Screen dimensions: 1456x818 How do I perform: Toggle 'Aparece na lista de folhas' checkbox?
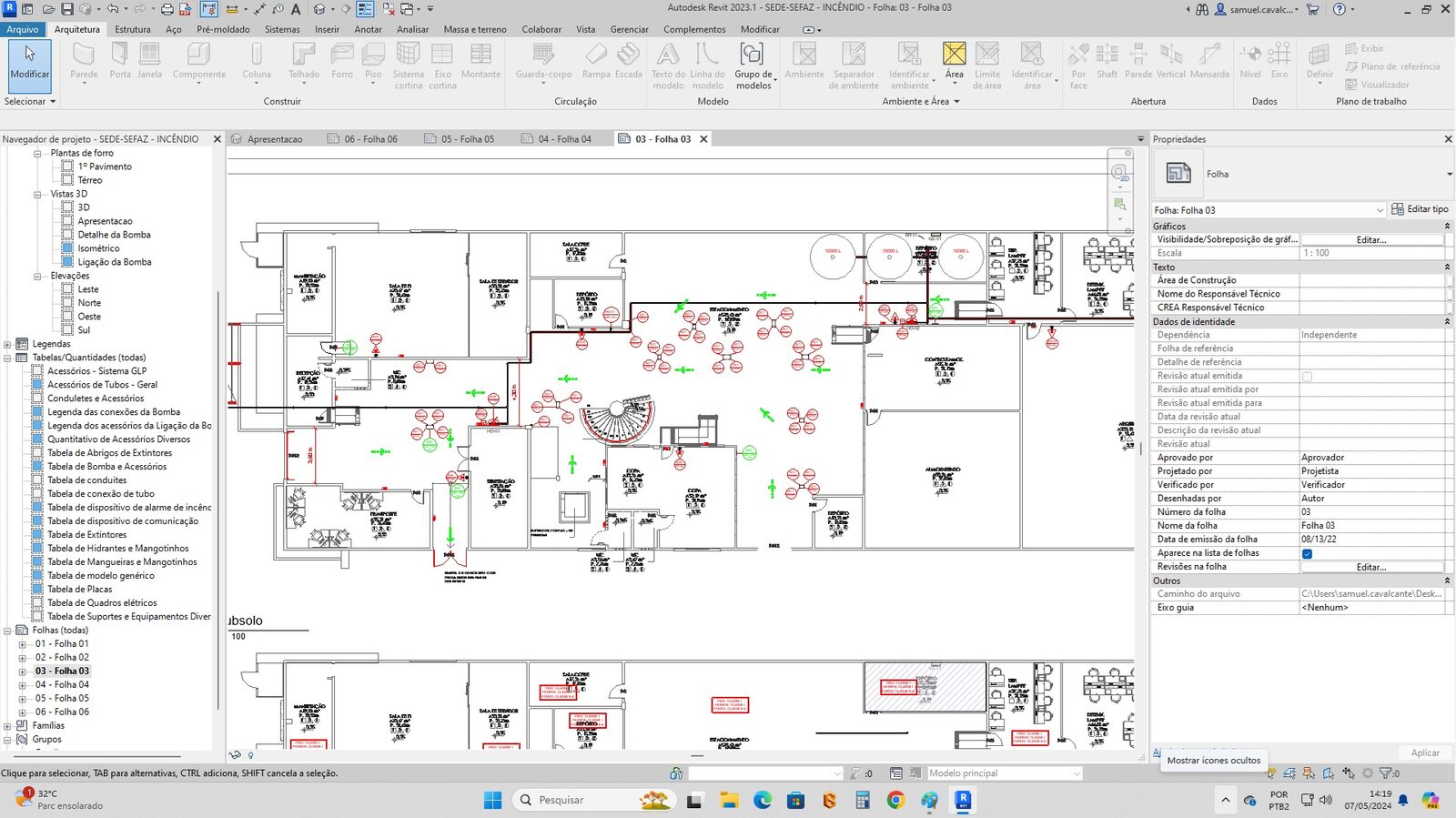click(1307, 553)
